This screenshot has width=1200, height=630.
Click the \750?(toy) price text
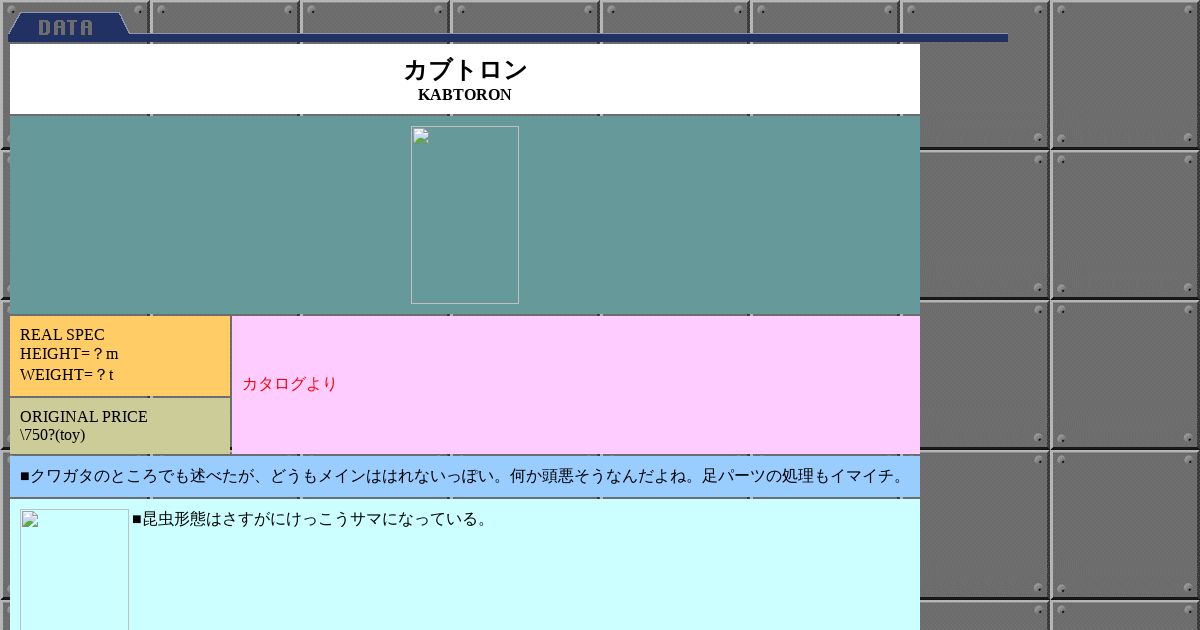point(53,435)
